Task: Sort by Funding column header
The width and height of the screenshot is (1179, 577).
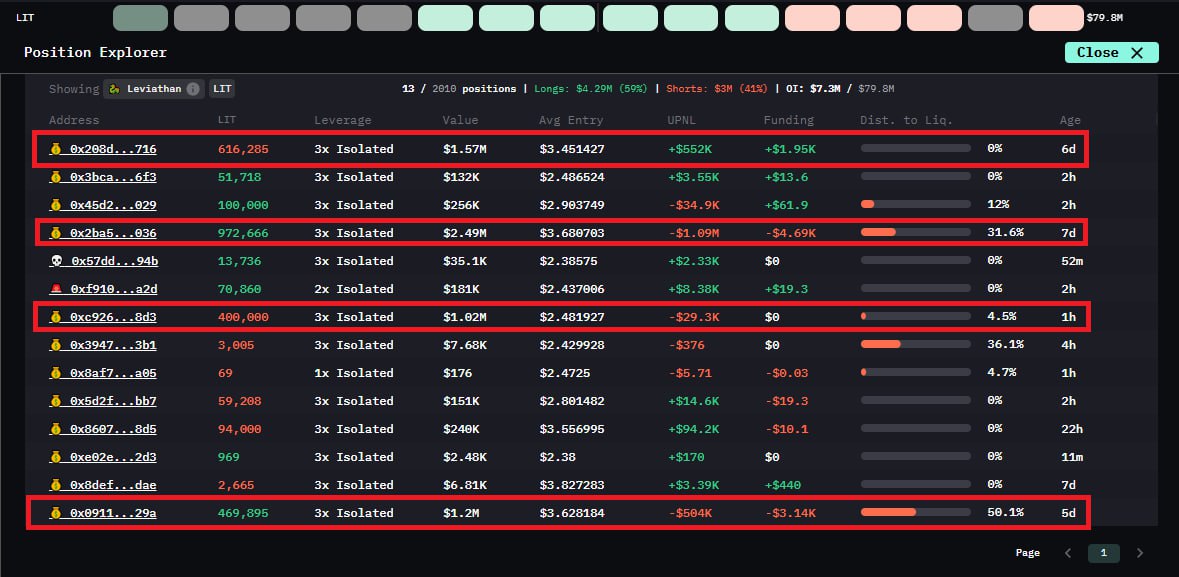Action: tap(788, 120)
